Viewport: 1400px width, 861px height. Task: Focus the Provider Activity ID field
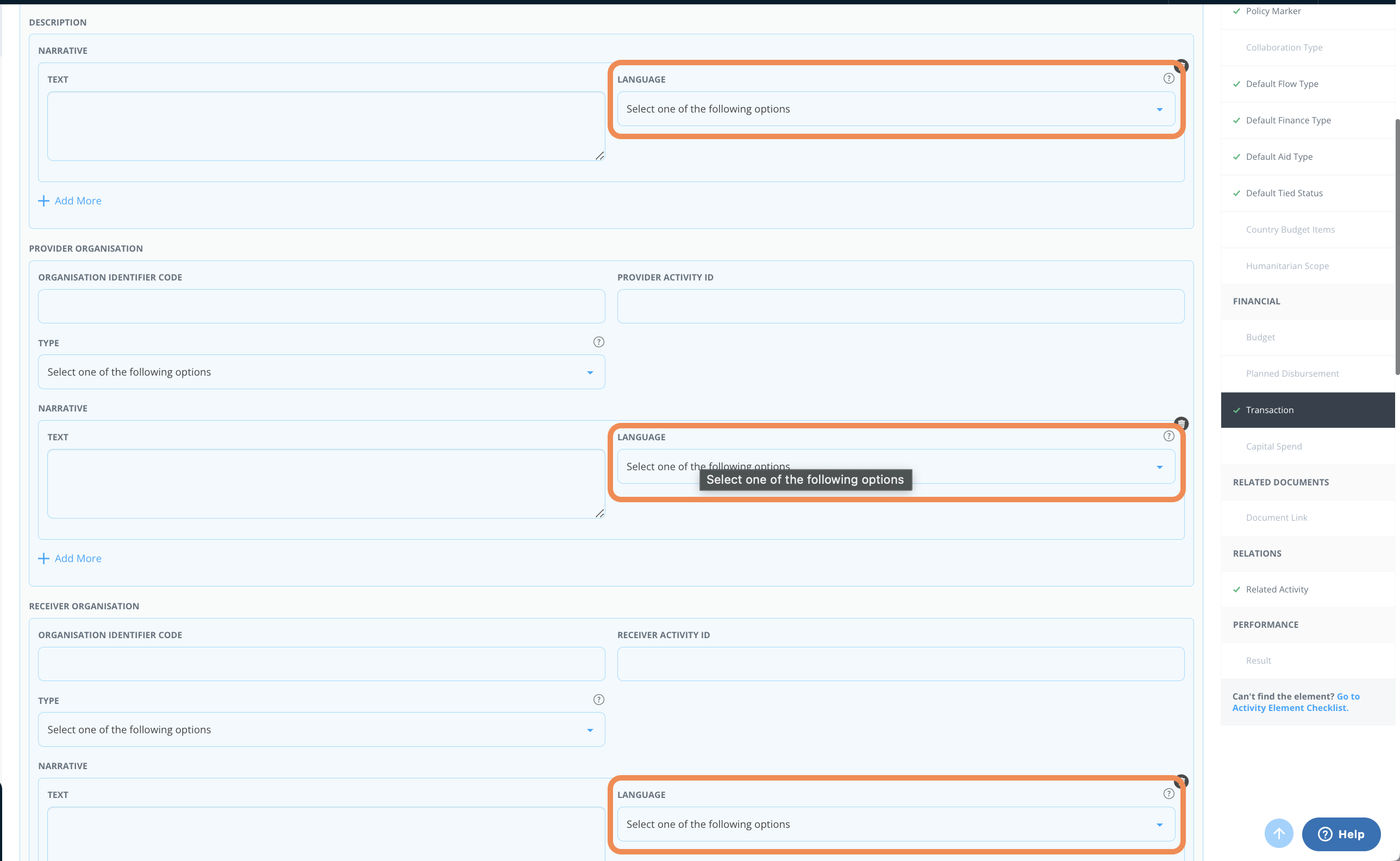click(901, 307)
